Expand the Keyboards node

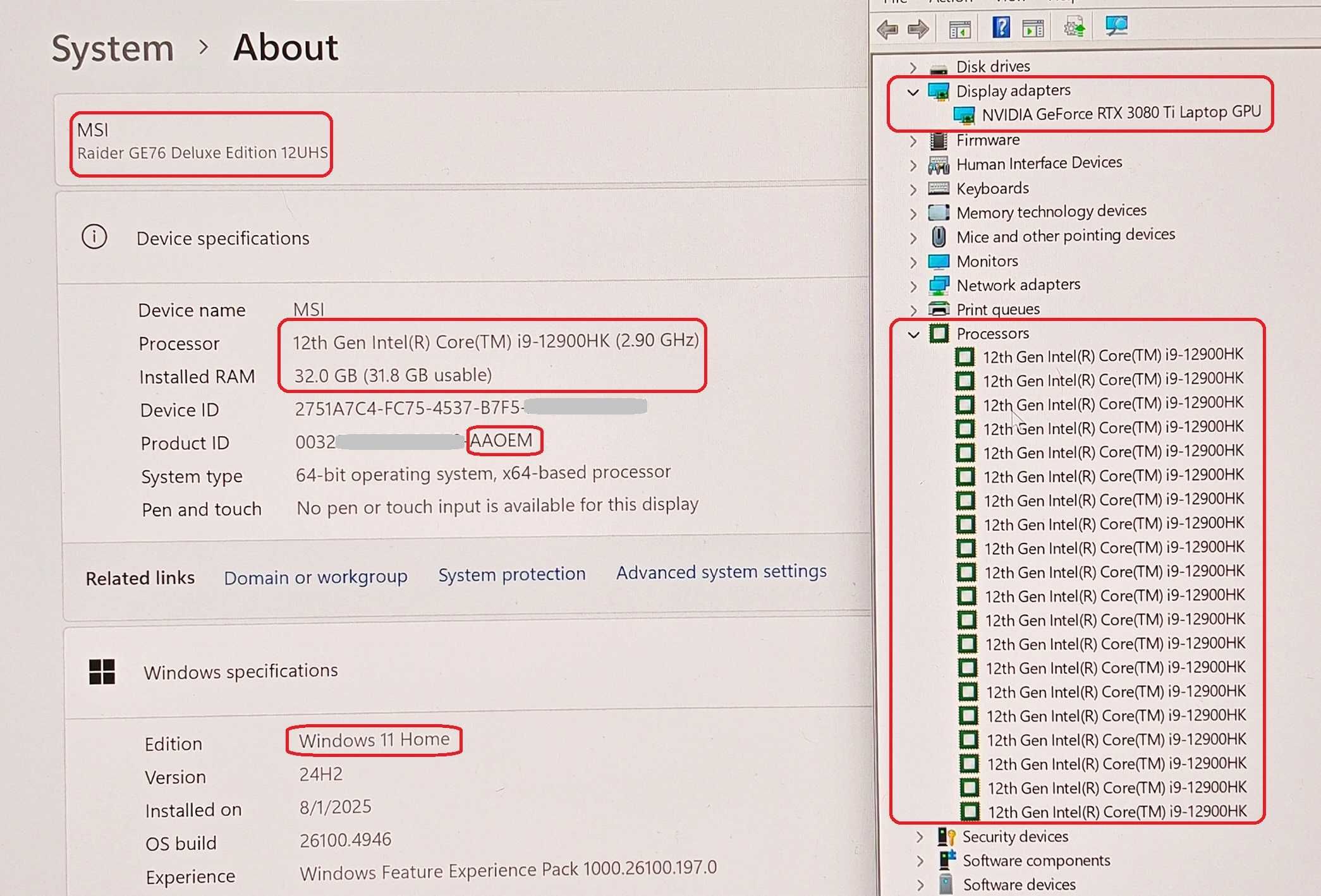coord(913,190)
